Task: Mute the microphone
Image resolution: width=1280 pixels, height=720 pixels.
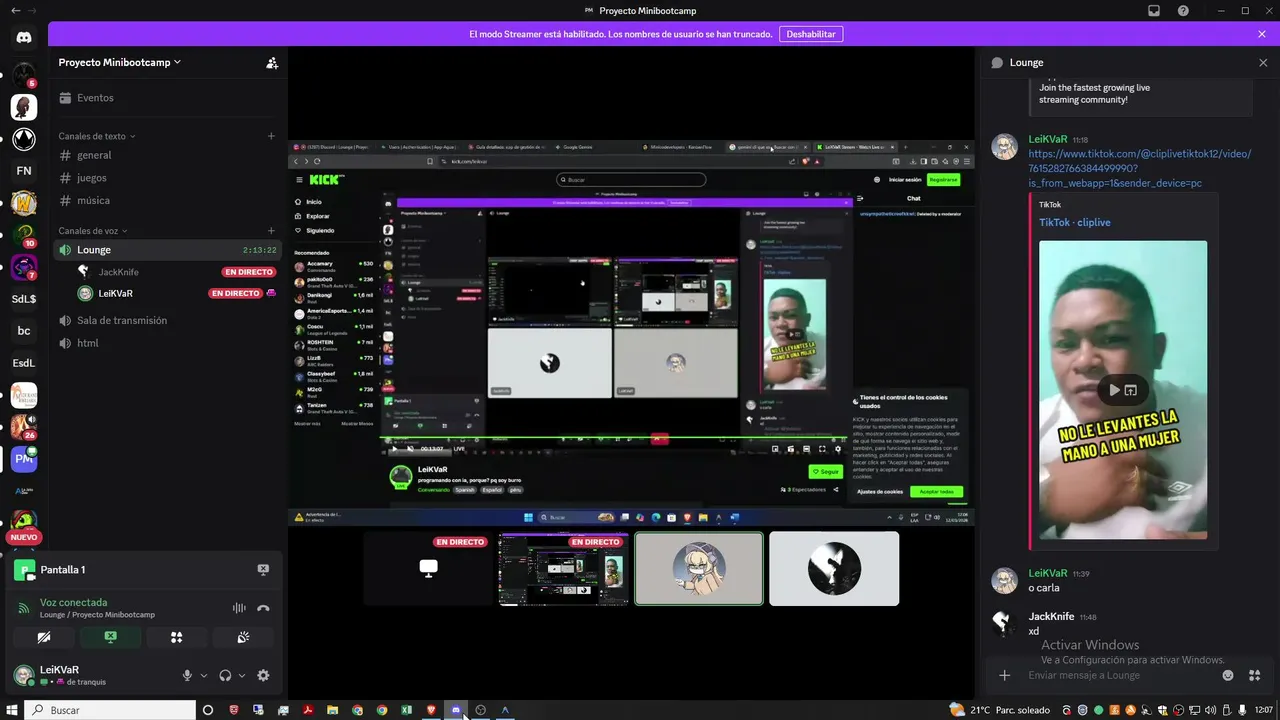Action: (x=187, y=675)
